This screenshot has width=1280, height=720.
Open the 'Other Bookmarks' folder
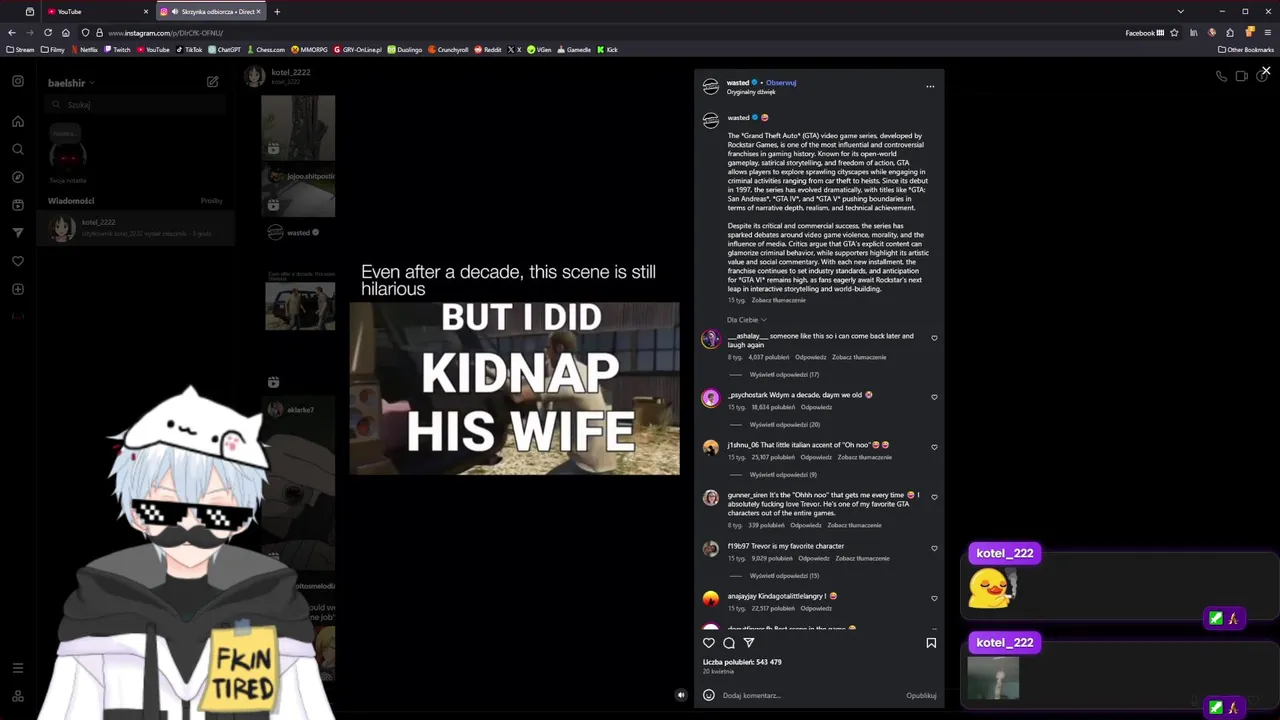(x=1246, y=49)
